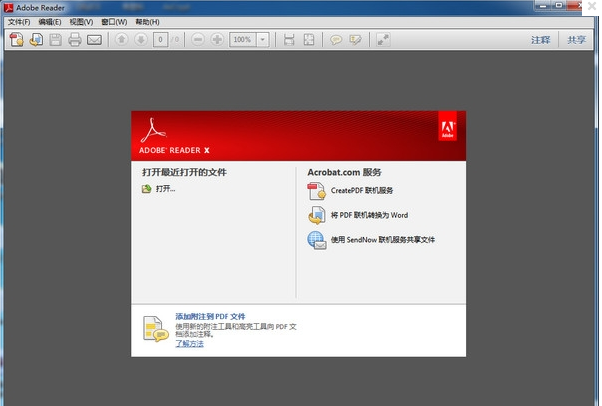Image resolution: width=602 pixels, height=406 pixels.
Task: Open the 窗口(W) menu
Action: [x=114, y=22]
